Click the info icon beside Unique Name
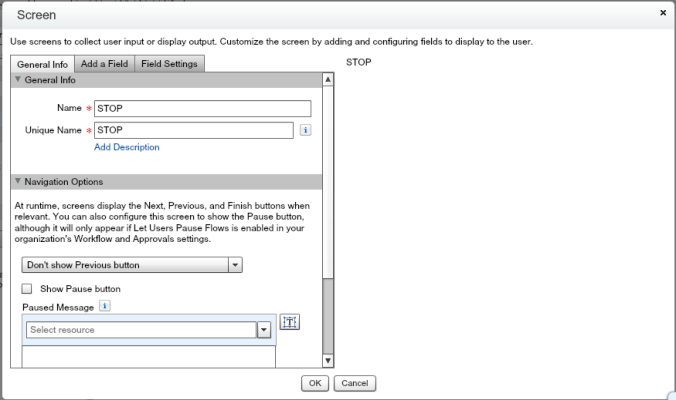This screenshot has height=400, width=676. pos(305,130)
